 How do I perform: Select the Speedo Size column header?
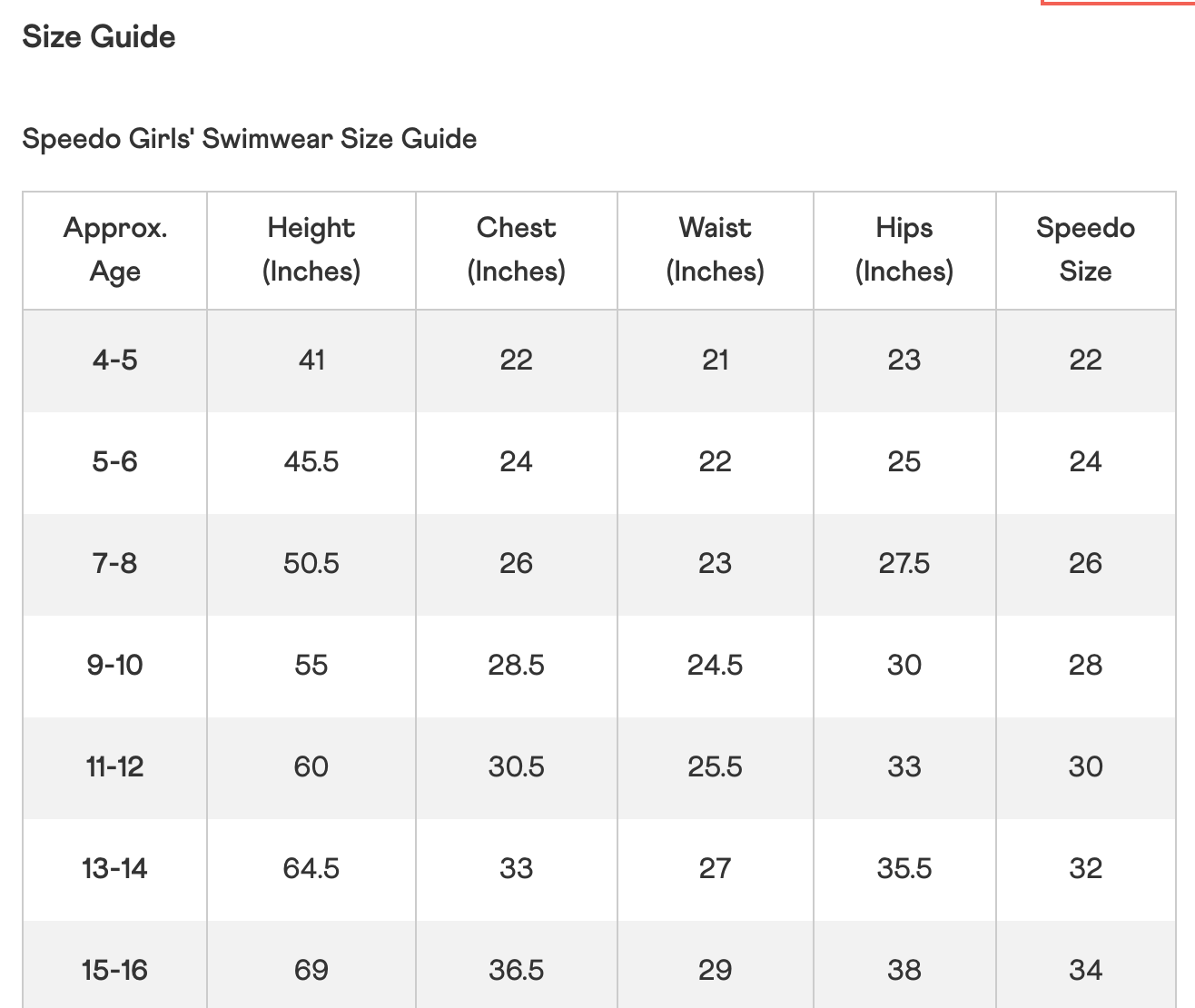pyautogui.click(x=1086, y=250)
